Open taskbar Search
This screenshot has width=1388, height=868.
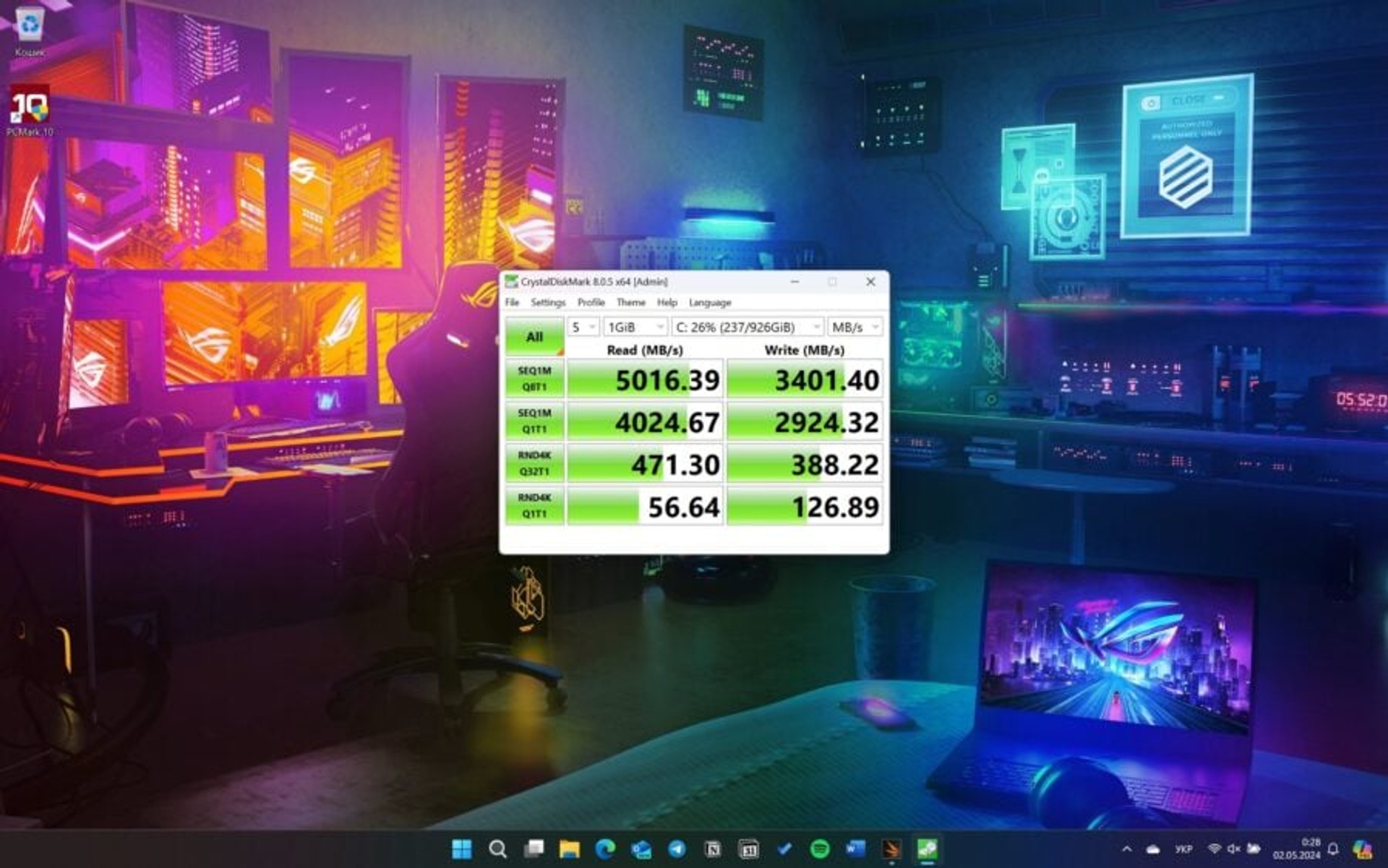497,848
